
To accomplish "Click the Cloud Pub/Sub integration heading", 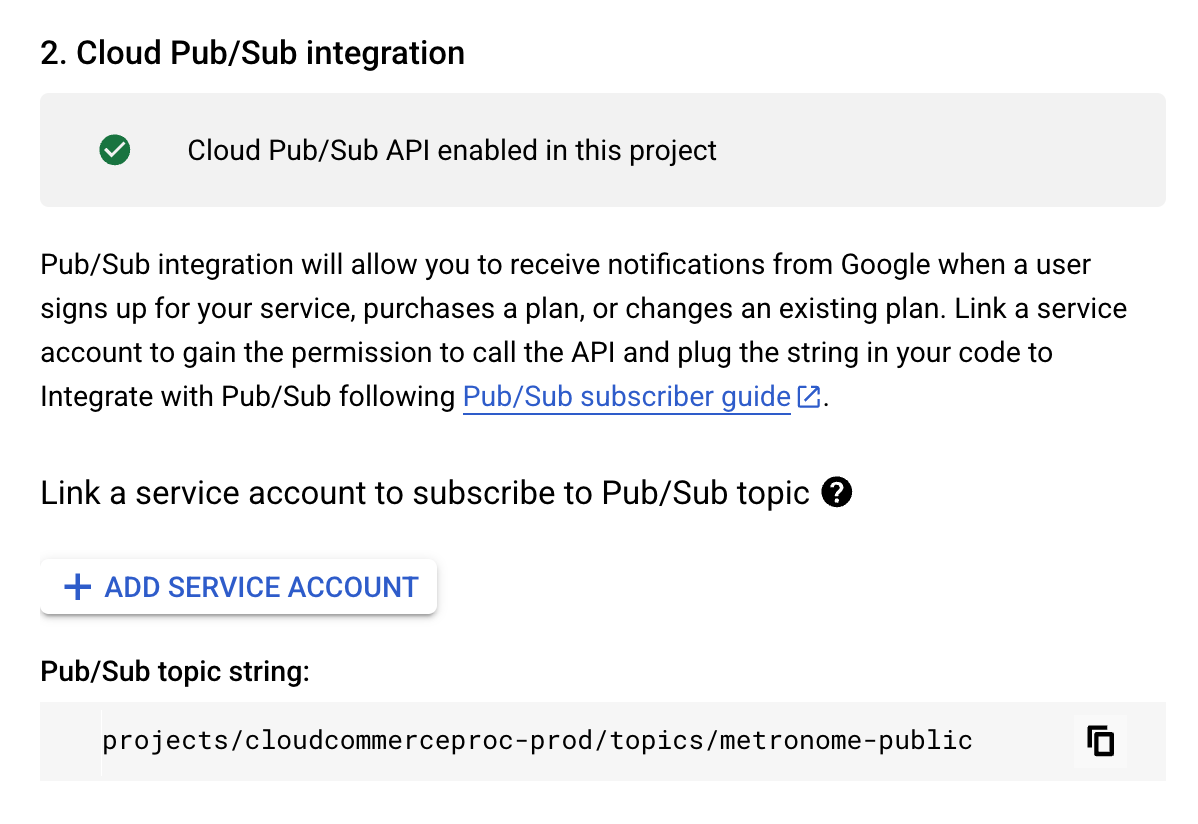I will pos(252,52).
